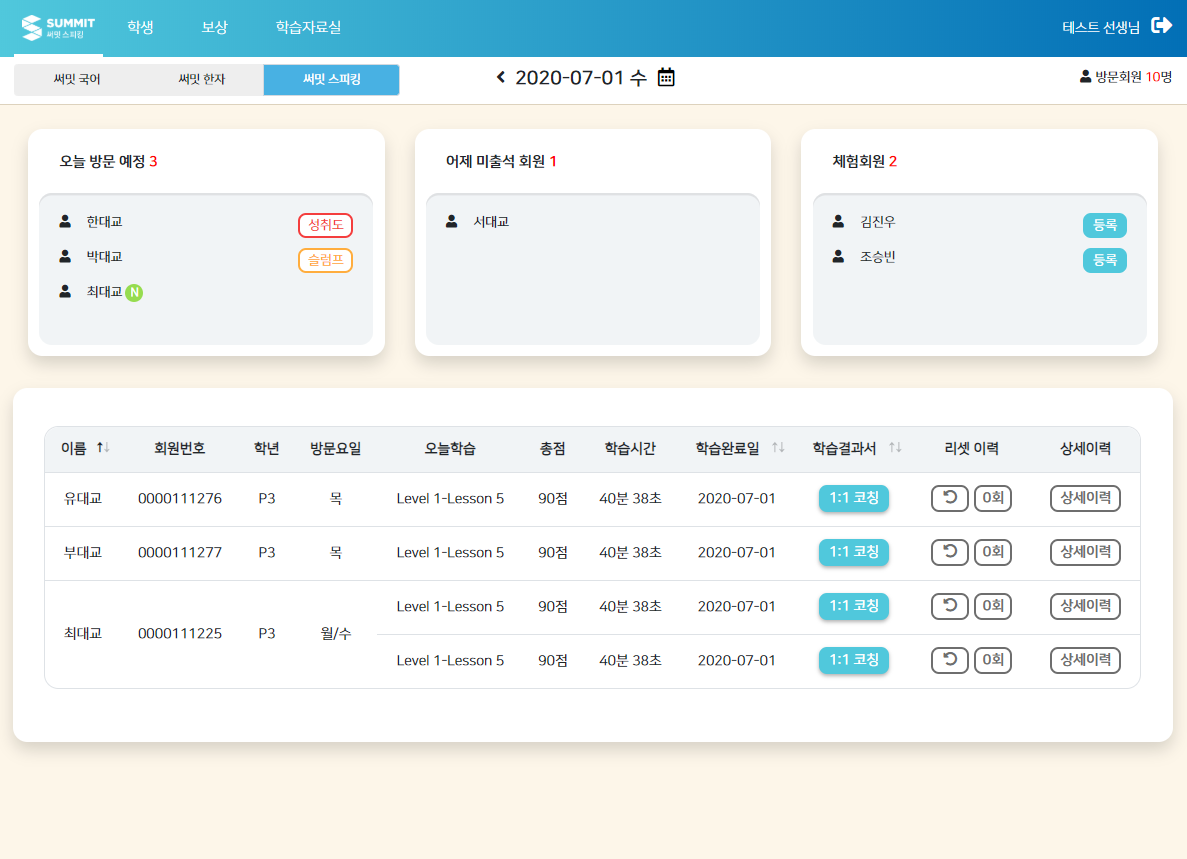
Task: Select 서대교 in yesterday's absent list
Action: 491,222
